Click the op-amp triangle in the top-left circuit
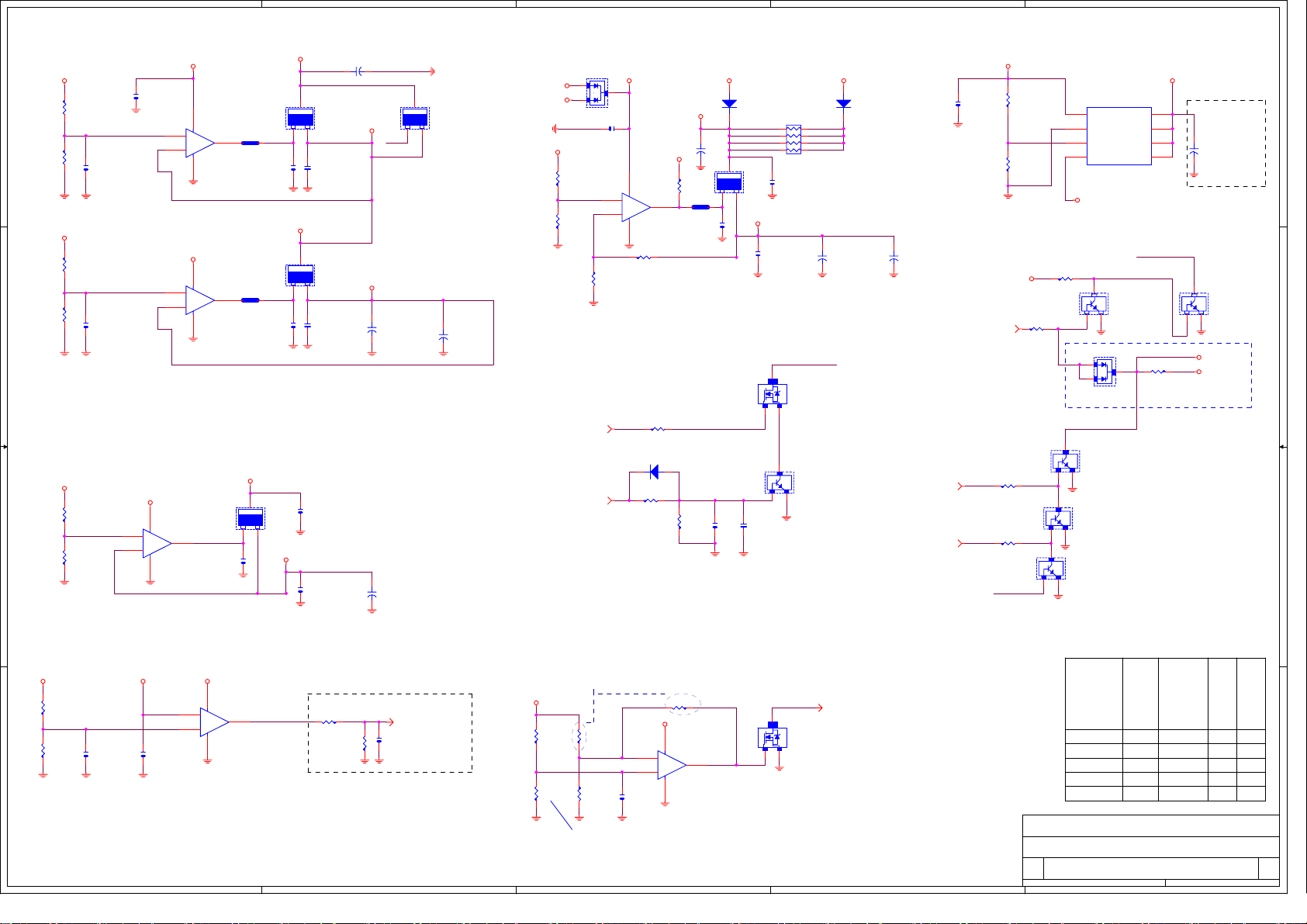1307x924 pixels. point(200,143)
